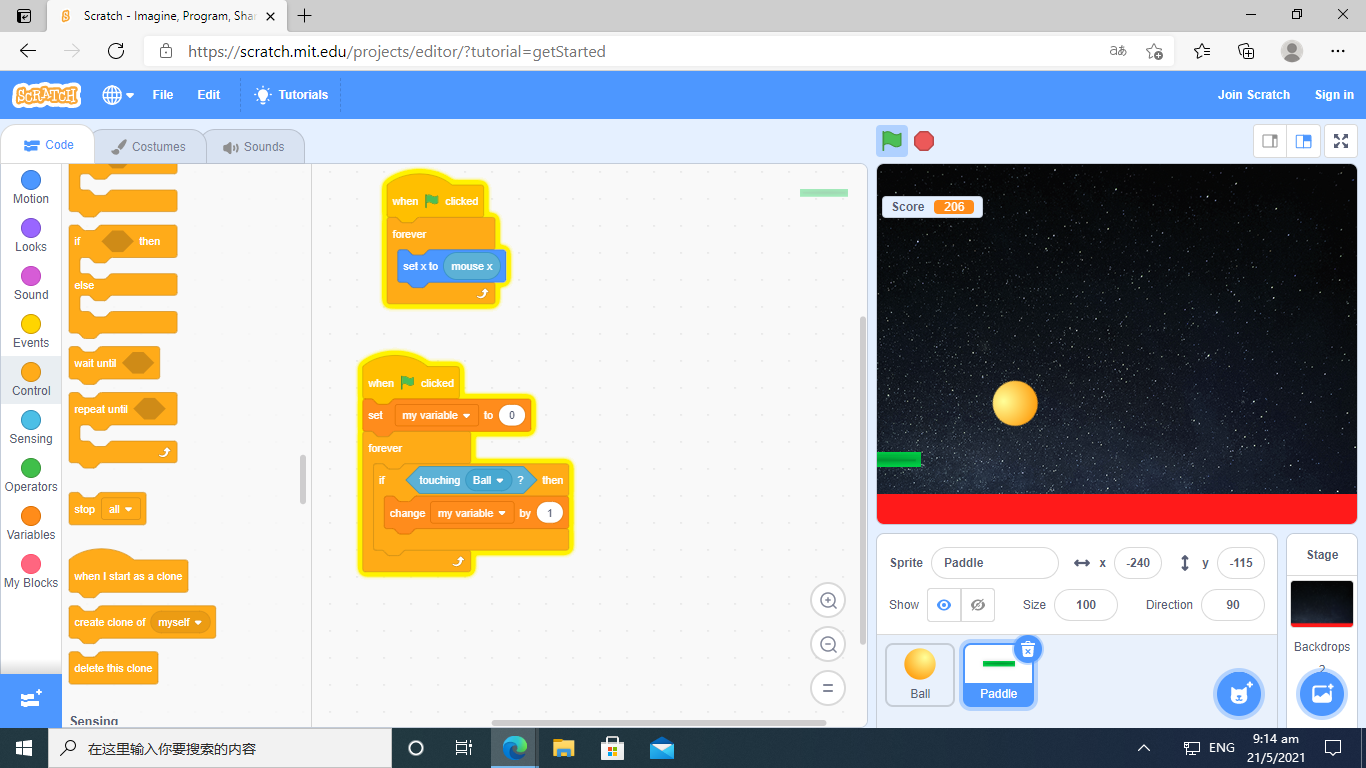Enter full screen stage mode

pyautogui.click(x=1341, y=141)
